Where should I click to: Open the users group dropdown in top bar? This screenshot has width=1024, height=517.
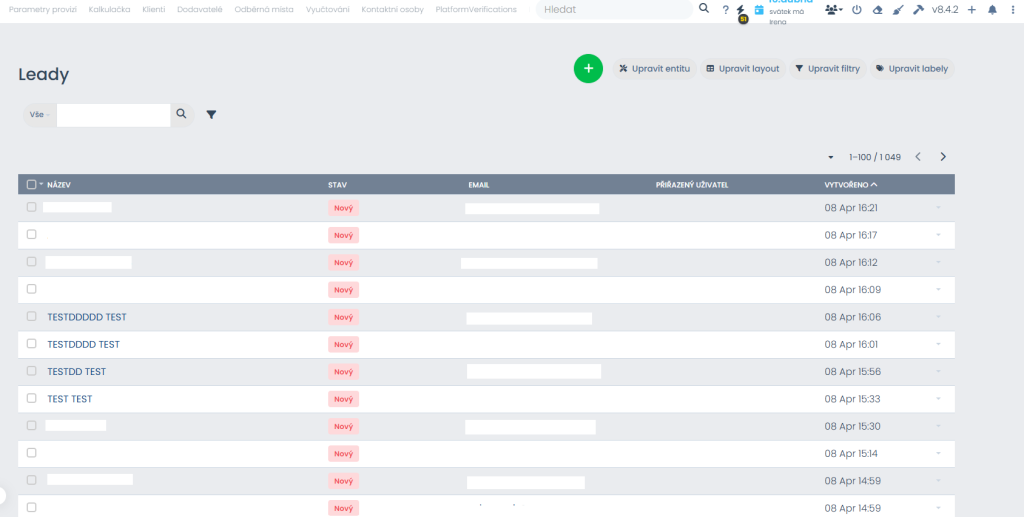click(x=833, y=9)
